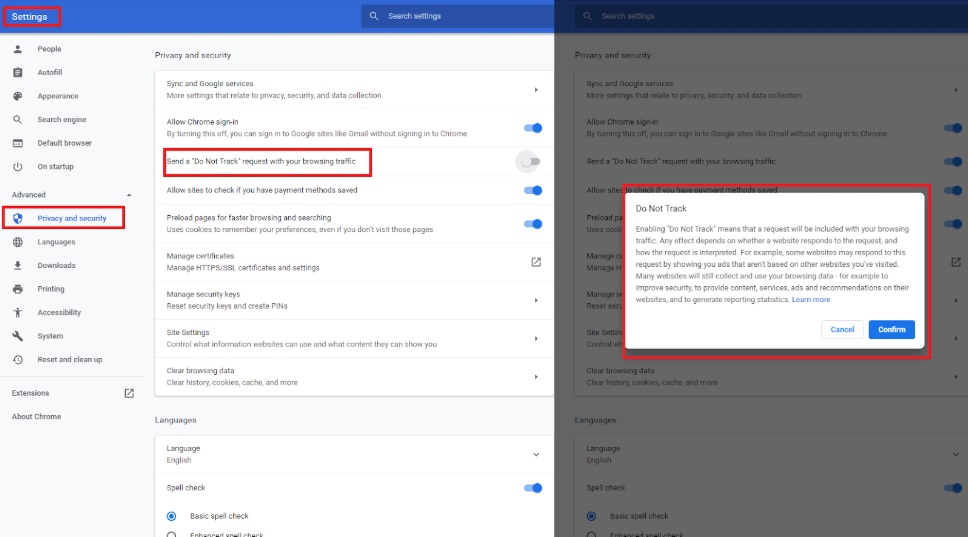This screenshot has width=968, height=537.
Task: Open the Autofill settings section
Action: 50,72
